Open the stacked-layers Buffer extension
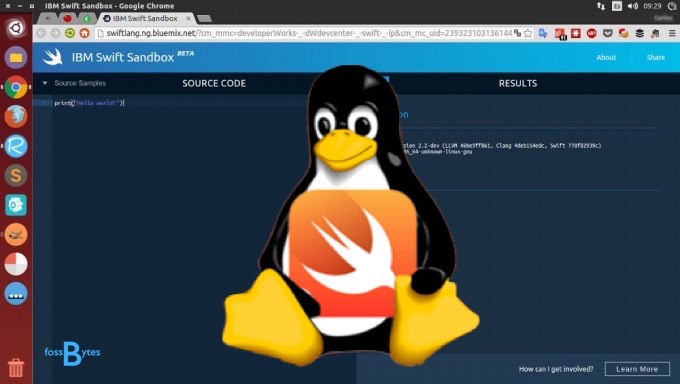The image size is (680, 384). click(639, 33)
